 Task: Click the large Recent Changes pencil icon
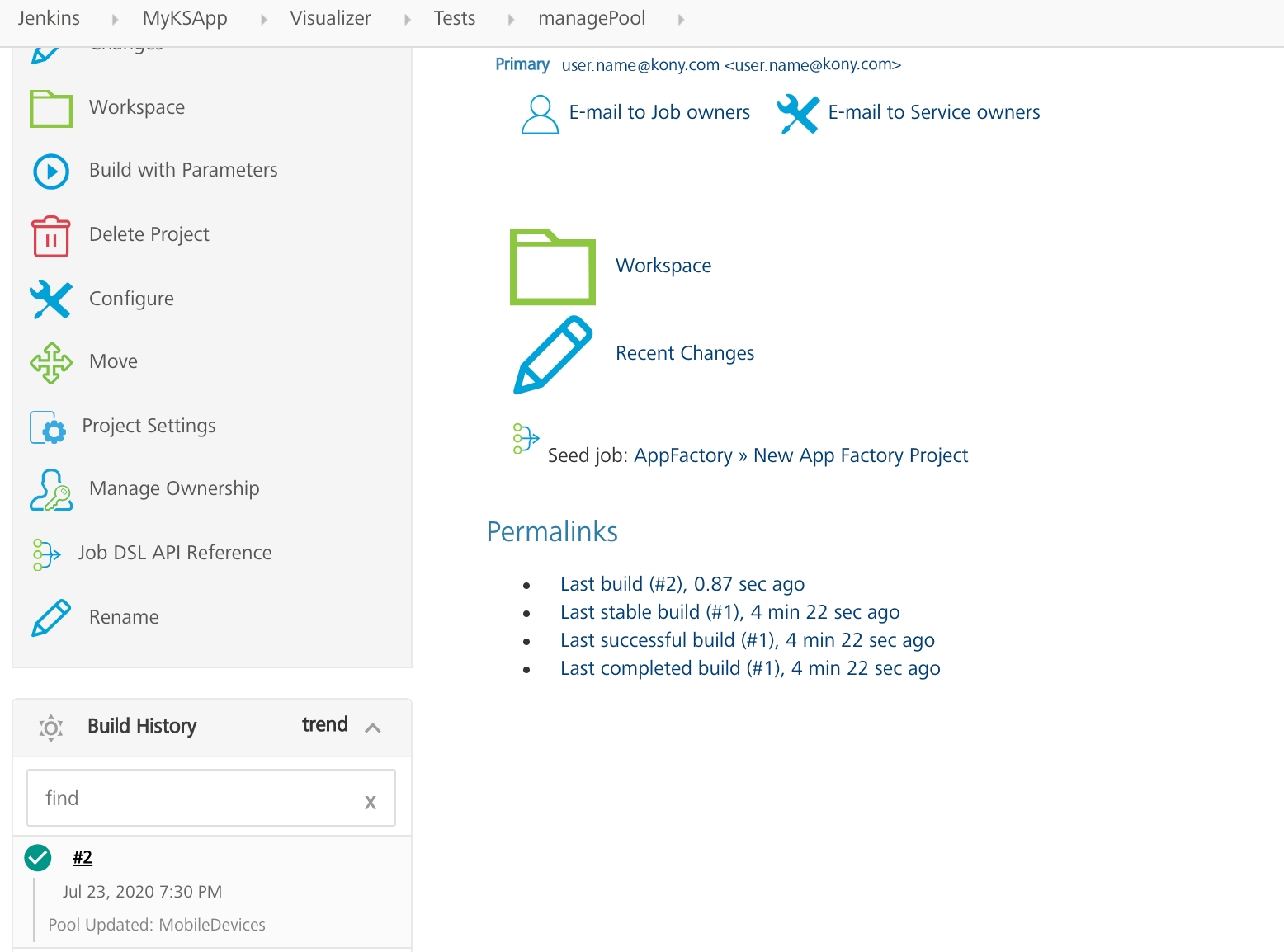[x=553, y=355]
